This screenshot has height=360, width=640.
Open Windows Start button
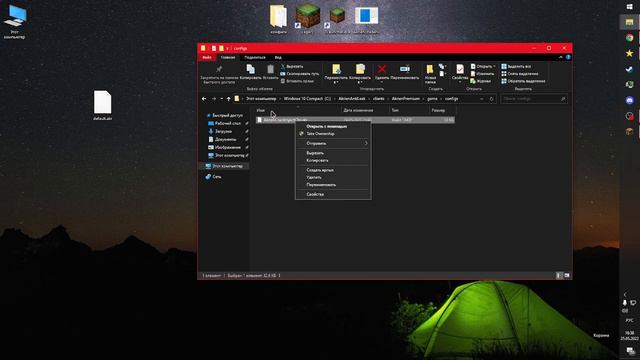[x=629, y=7]
